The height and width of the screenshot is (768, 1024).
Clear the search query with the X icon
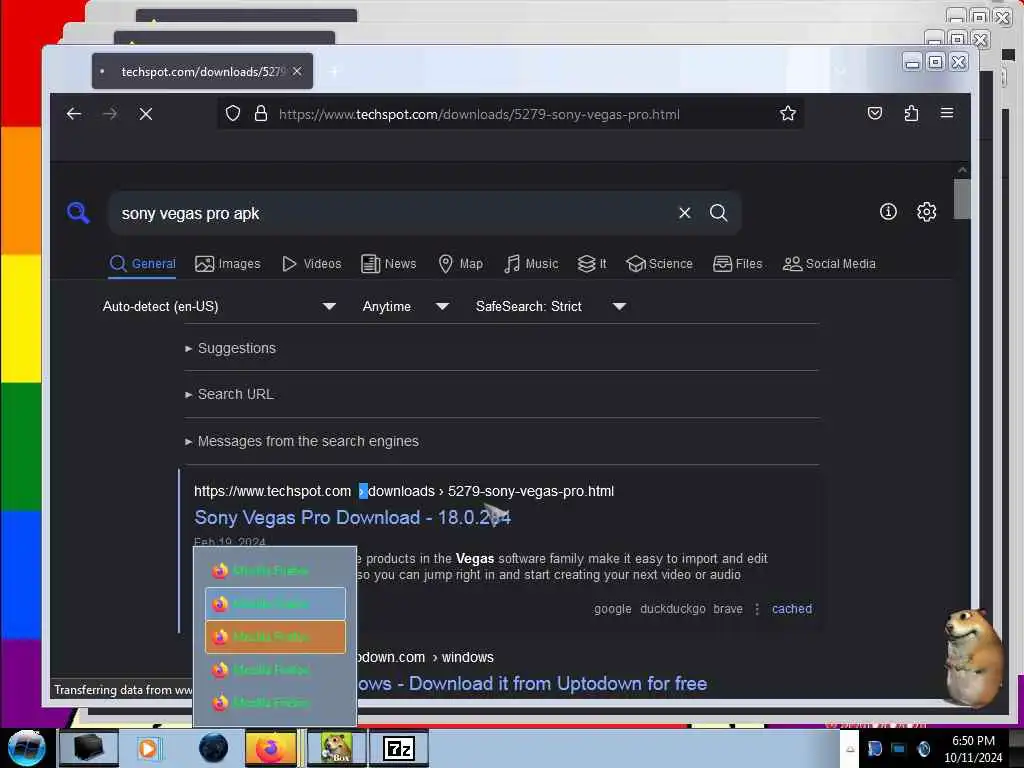point(684,213)
